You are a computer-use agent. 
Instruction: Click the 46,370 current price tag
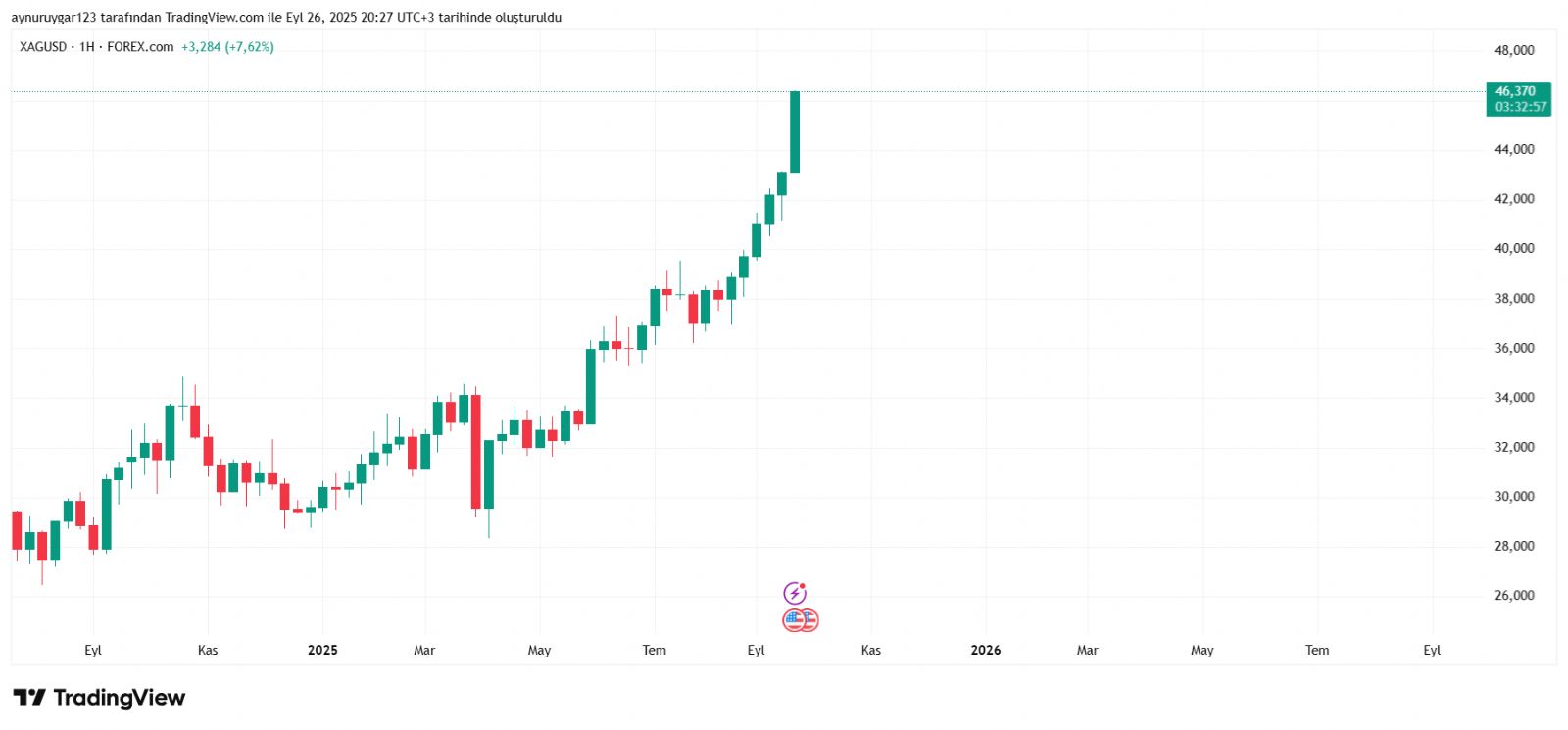(x=1515, y=91)
